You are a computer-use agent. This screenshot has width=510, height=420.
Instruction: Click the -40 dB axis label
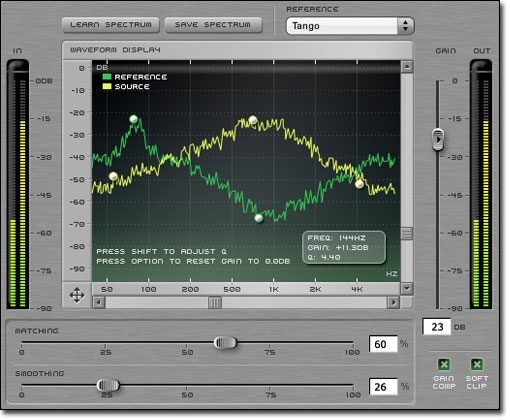pyautogui.click(x=77, y=157)
